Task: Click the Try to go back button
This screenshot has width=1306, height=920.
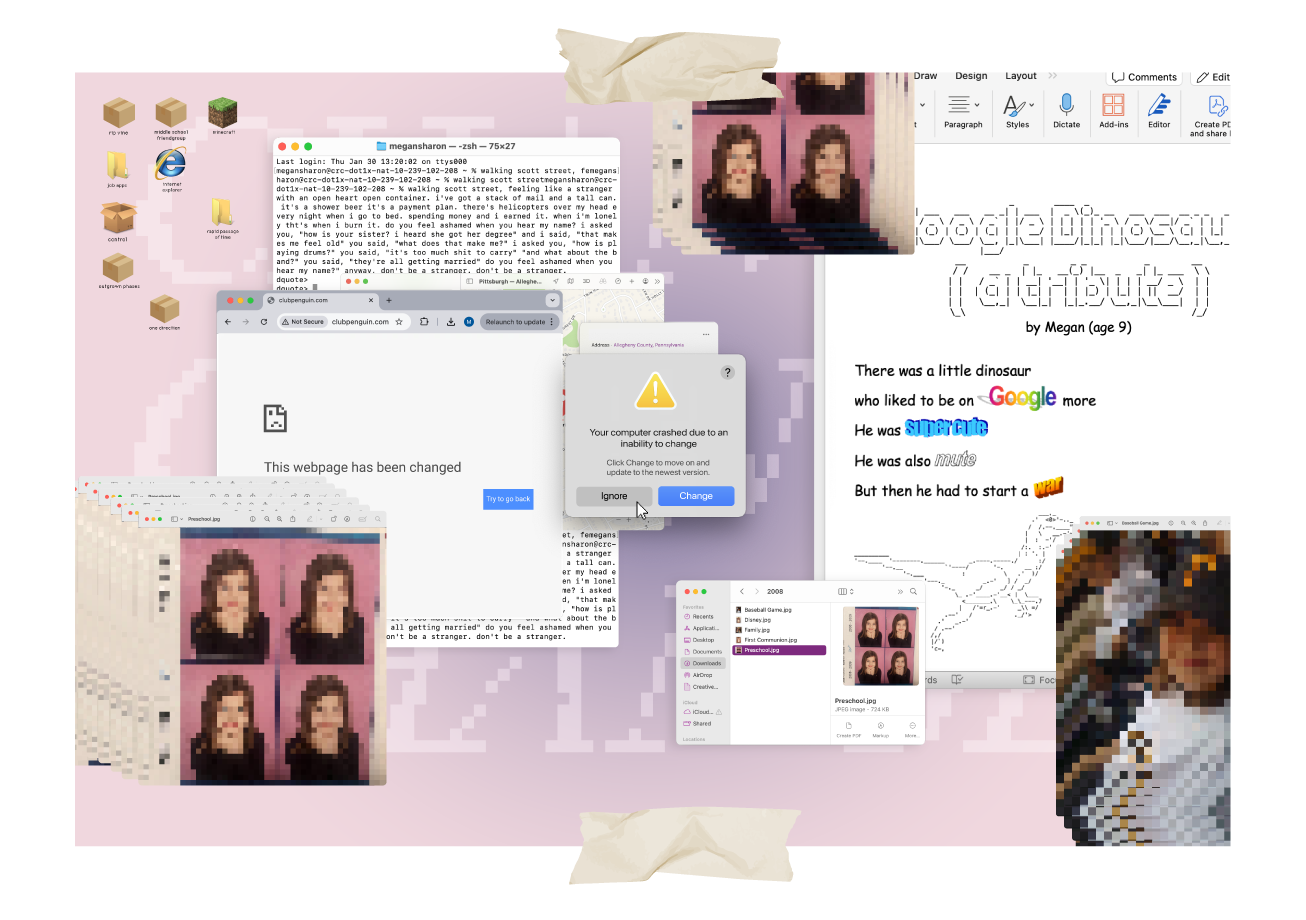Action: [x=508, y=499]
